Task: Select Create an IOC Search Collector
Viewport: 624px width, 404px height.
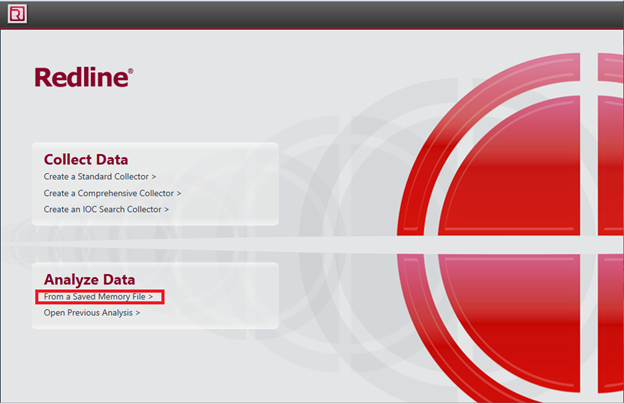Action: [106, 209]
